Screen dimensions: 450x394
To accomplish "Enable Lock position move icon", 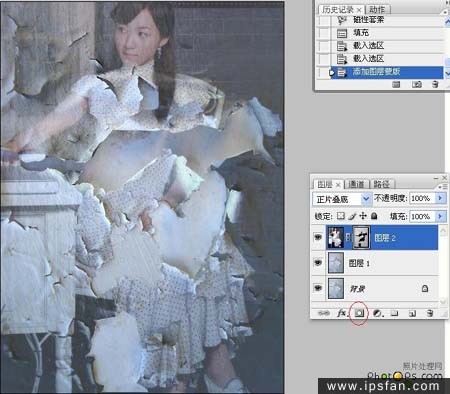I will [363, 216].
